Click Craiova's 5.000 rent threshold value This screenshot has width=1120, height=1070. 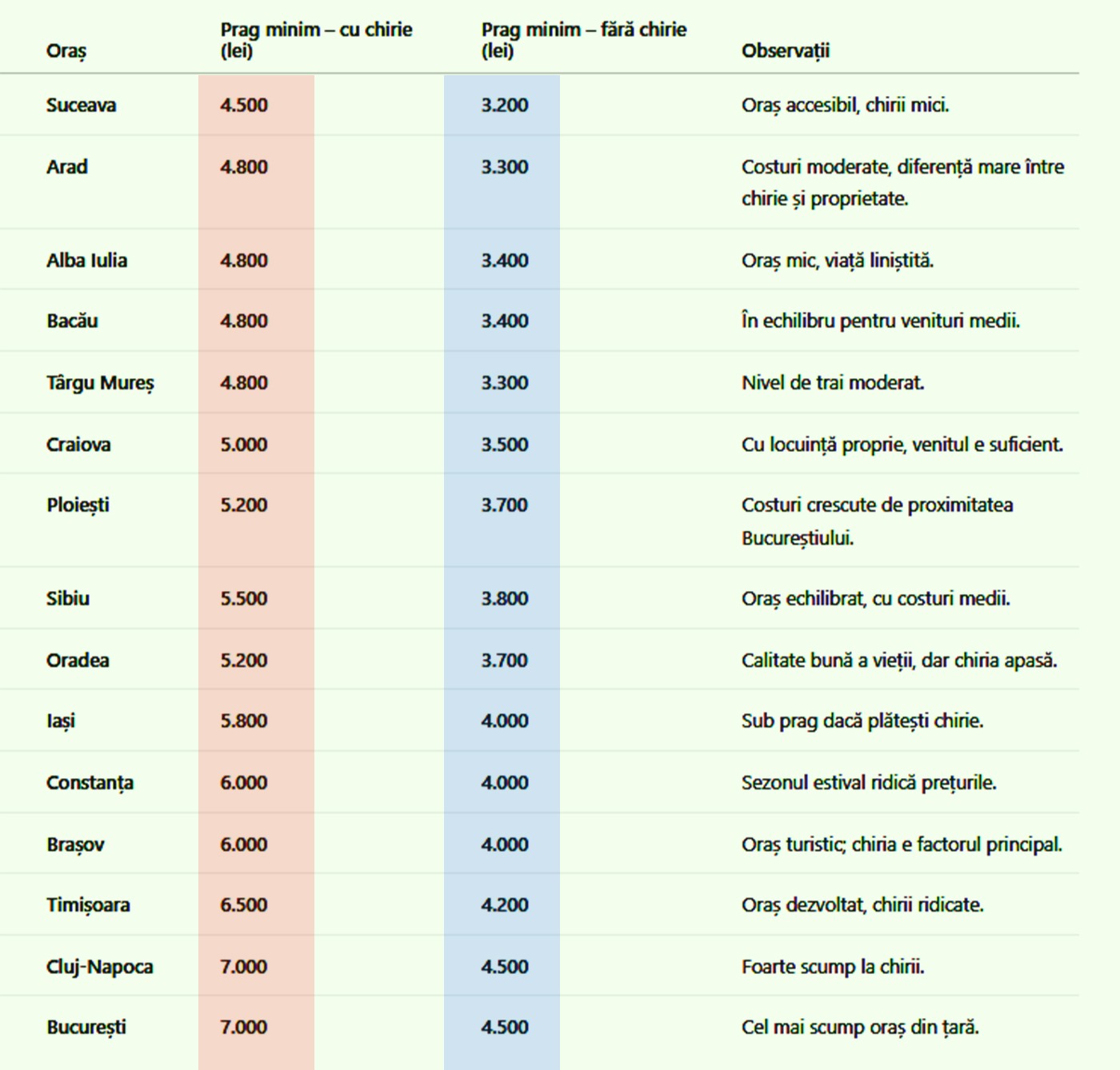[244, 445]
